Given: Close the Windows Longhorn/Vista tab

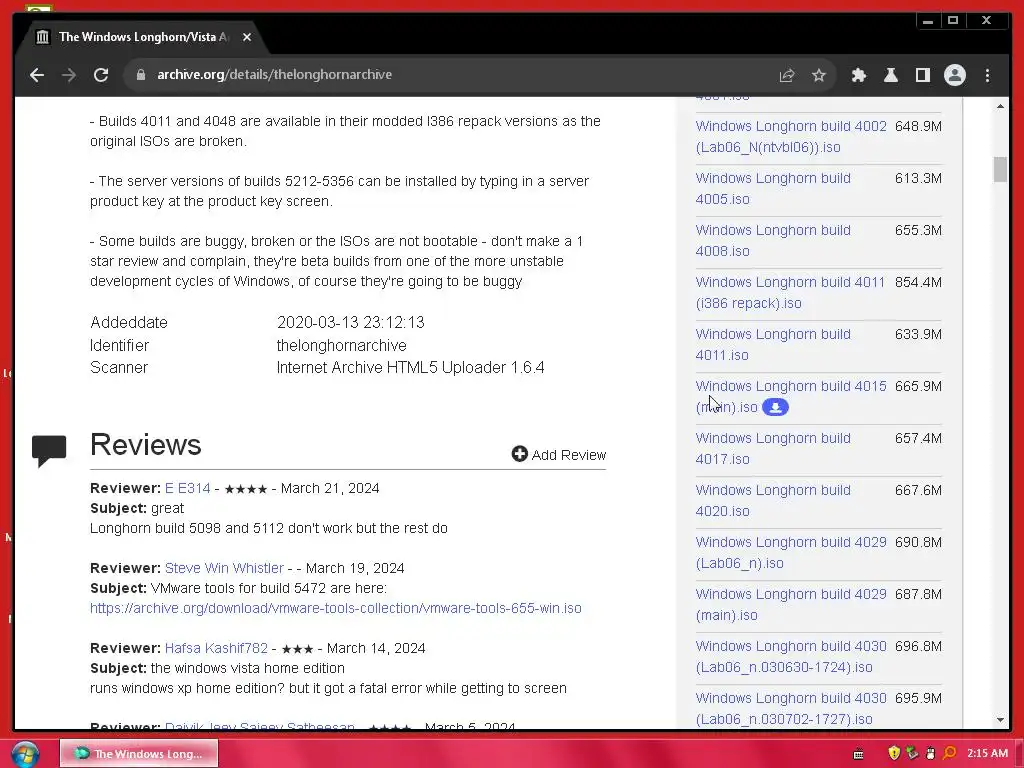Looking at the screenshot, I should [x=247, y=37].
